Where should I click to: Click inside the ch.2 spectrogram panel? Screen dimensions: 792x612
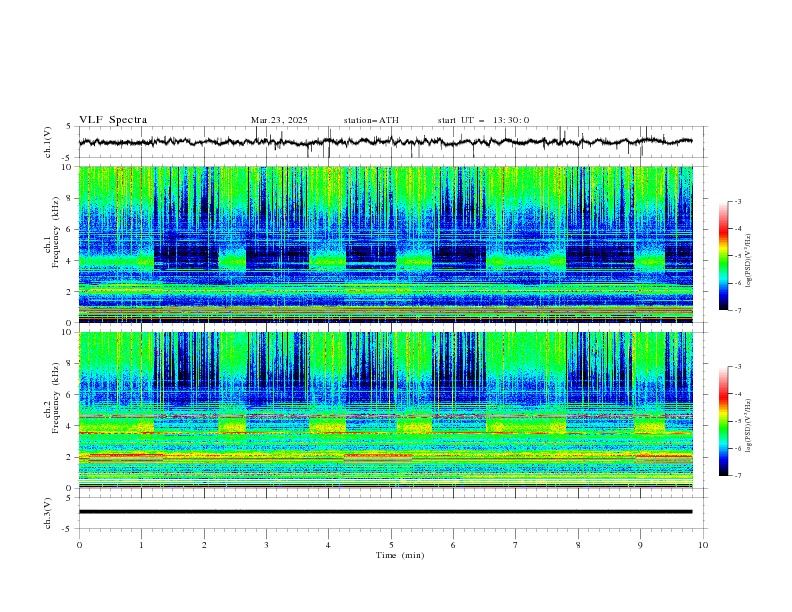(x=386, y=410)
